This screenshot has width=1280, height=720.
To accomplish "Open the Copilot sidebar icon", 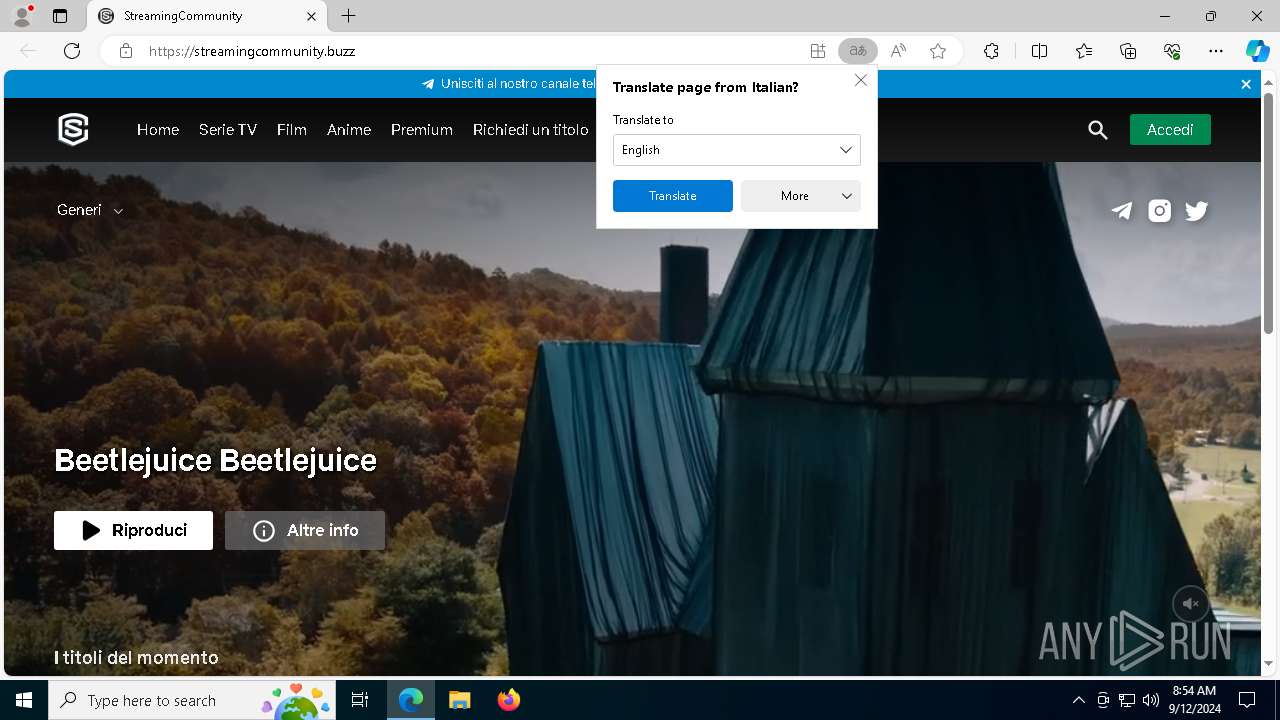I will 1257,51.
